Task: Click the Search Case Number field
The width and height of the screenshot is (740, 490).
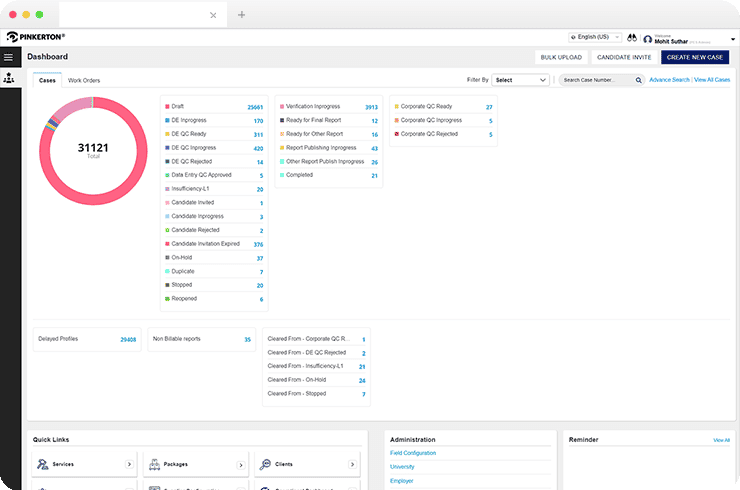Action: (598, 80)
